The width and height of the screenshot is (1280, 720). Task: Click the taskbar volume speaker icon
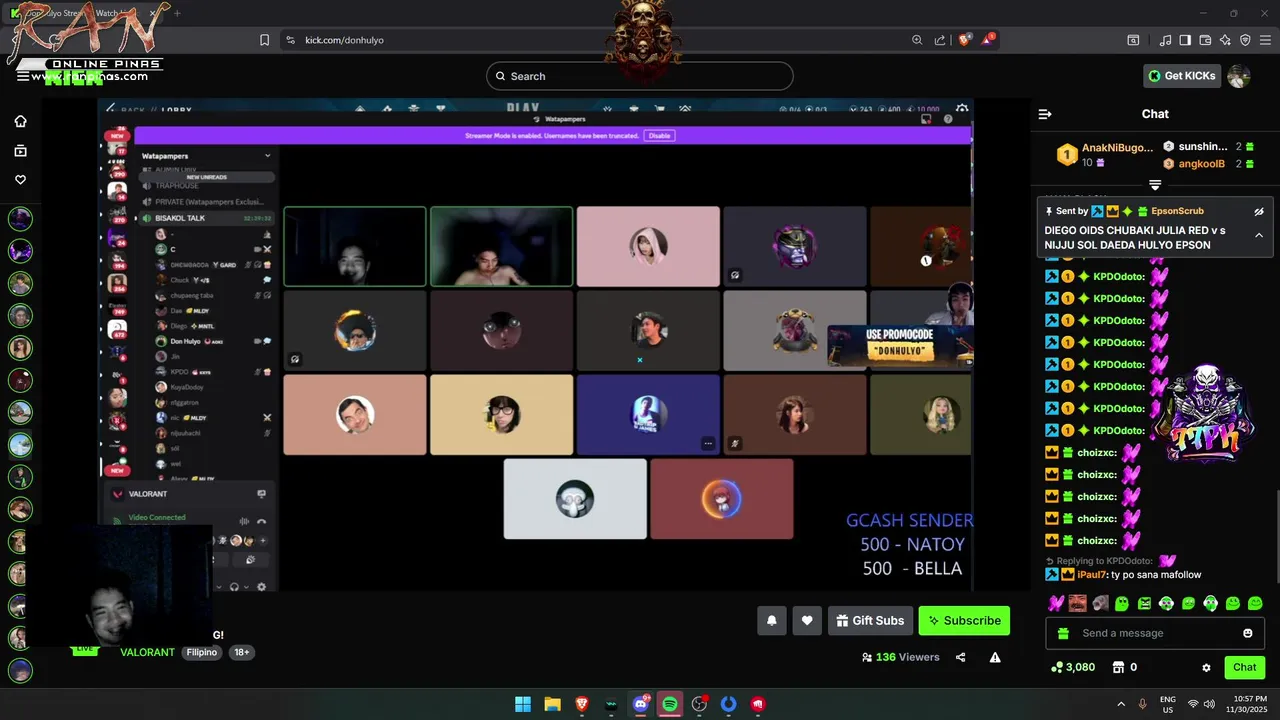1210,704
